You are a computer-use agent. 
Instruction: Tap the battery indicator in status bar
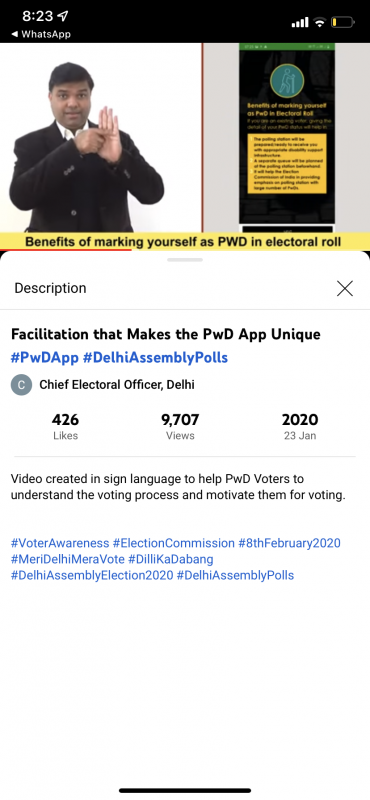342,22
